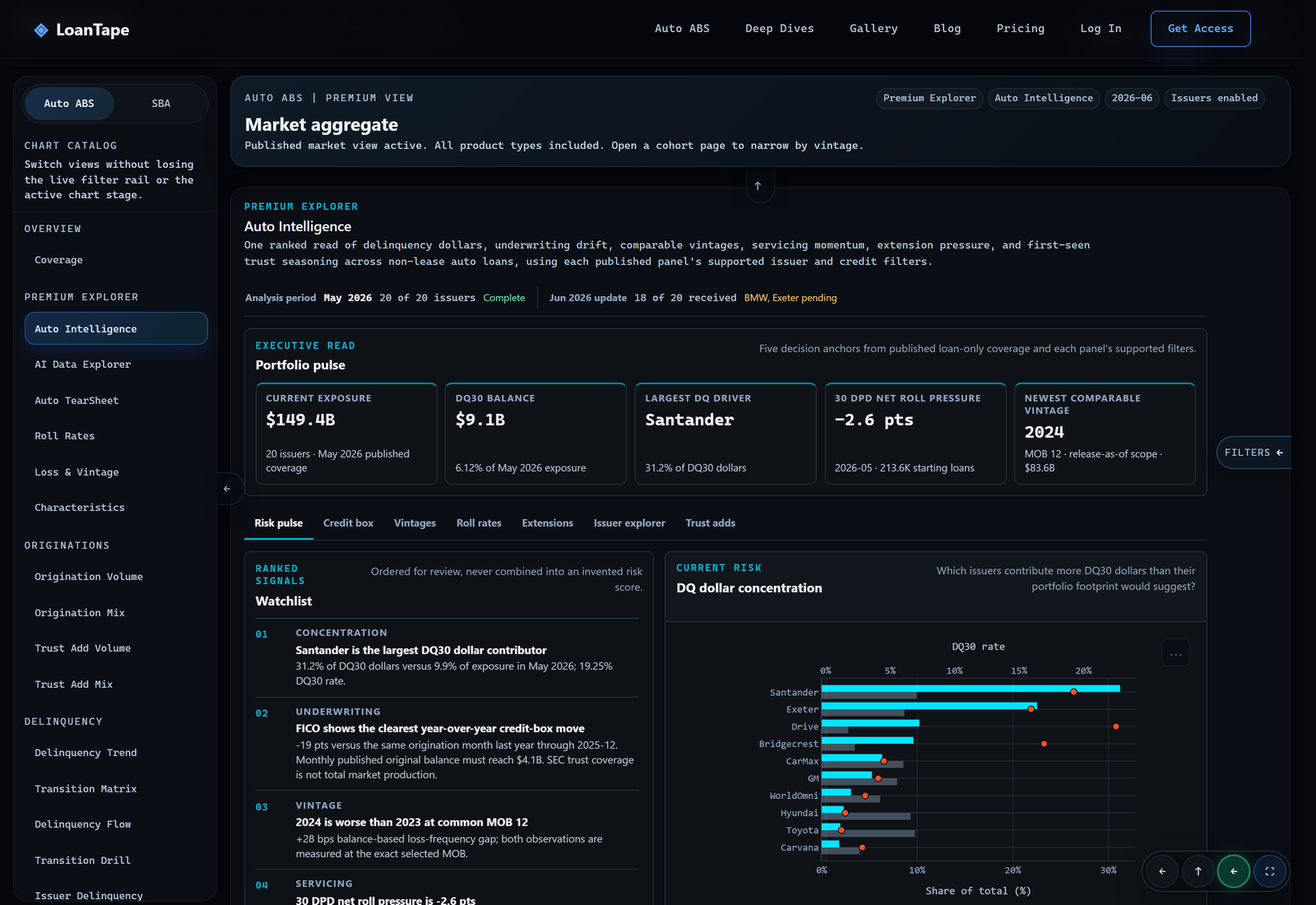Open Roll Rates in sidebar
Screen dimensions: 1316x905
pos(116,436)
